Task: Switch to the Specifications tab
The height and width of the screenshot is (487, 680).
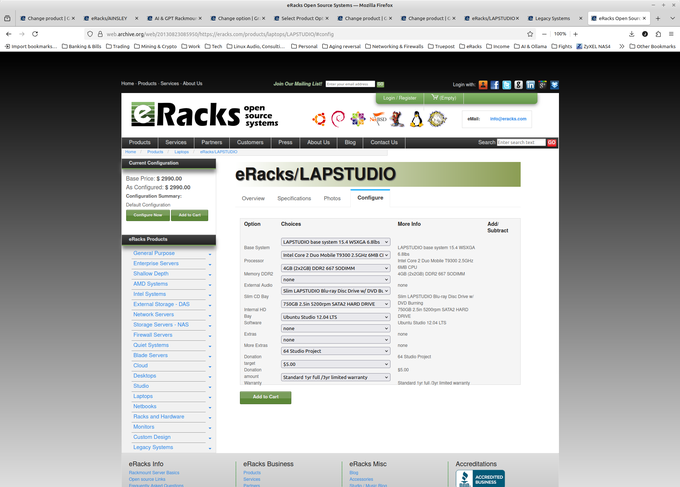Action: click(294, 198)
